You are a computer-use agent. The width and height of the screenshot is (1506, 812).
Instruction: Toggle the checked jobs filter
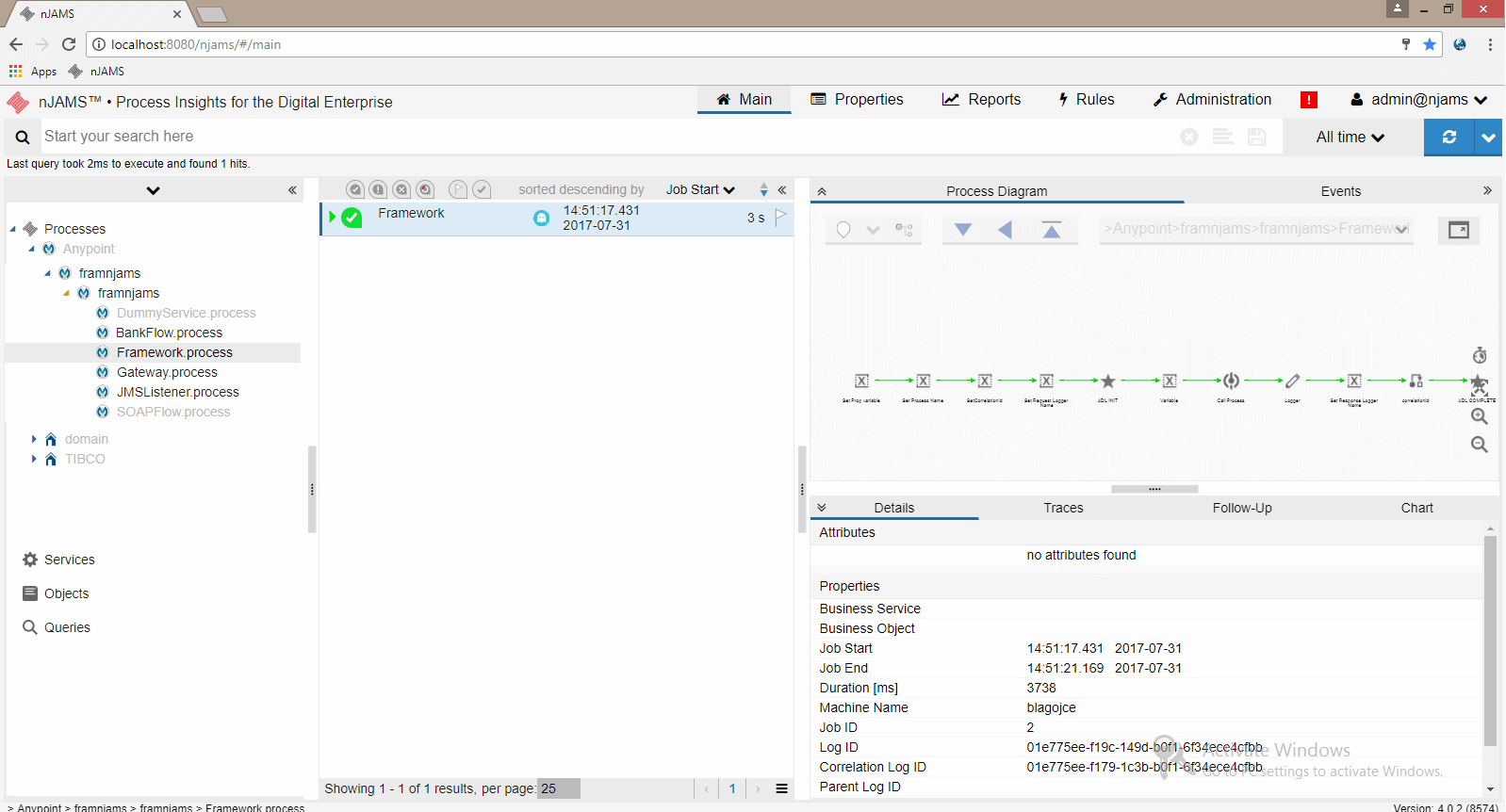tap(482, 189)
